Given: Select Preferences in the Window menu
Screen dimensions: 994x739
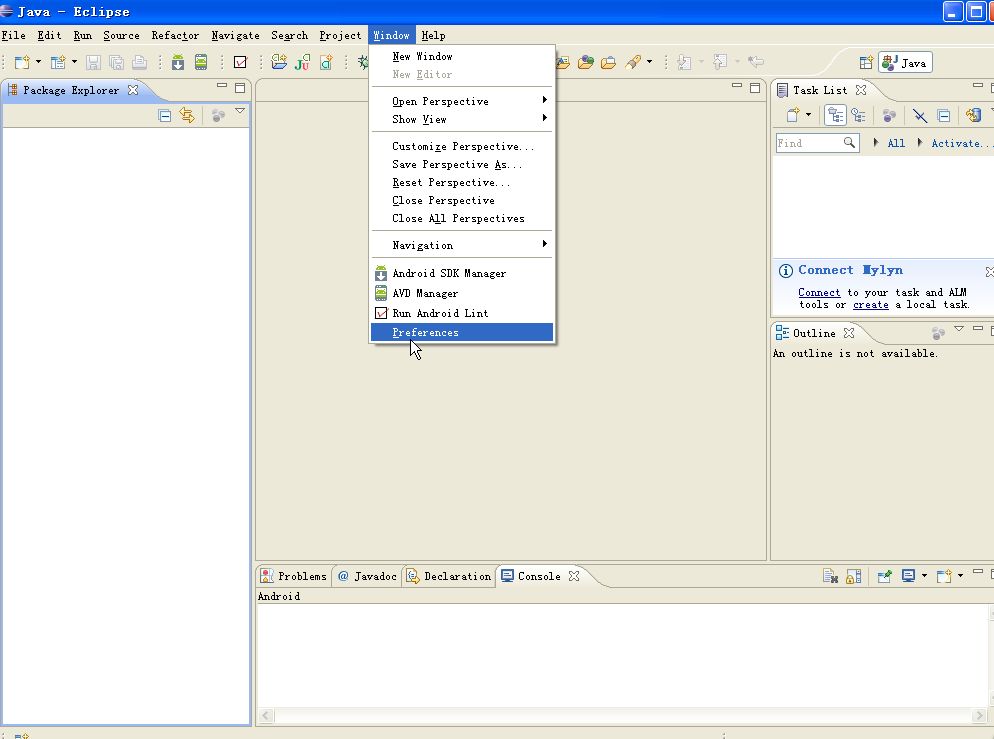Looking at the screenshot, I should (462, 332).
